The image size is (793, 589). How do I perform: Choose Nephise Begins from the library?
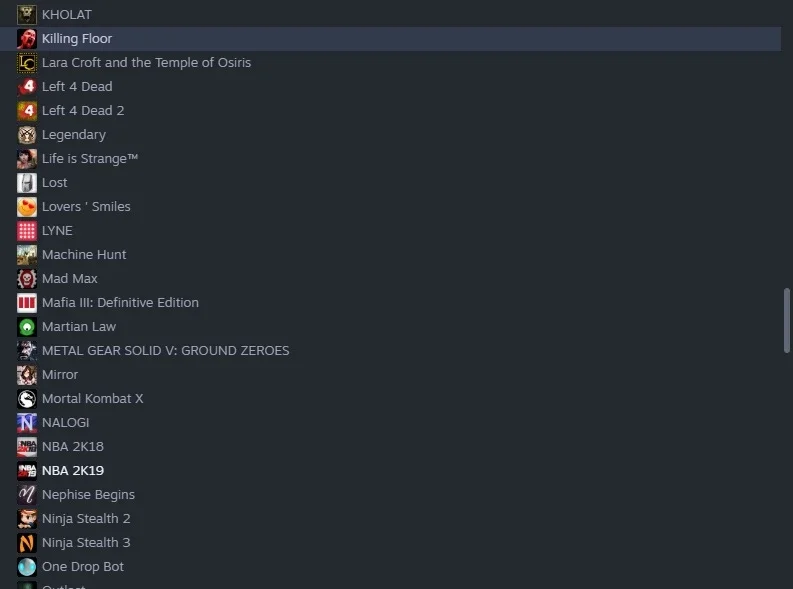tap(390, 494)
